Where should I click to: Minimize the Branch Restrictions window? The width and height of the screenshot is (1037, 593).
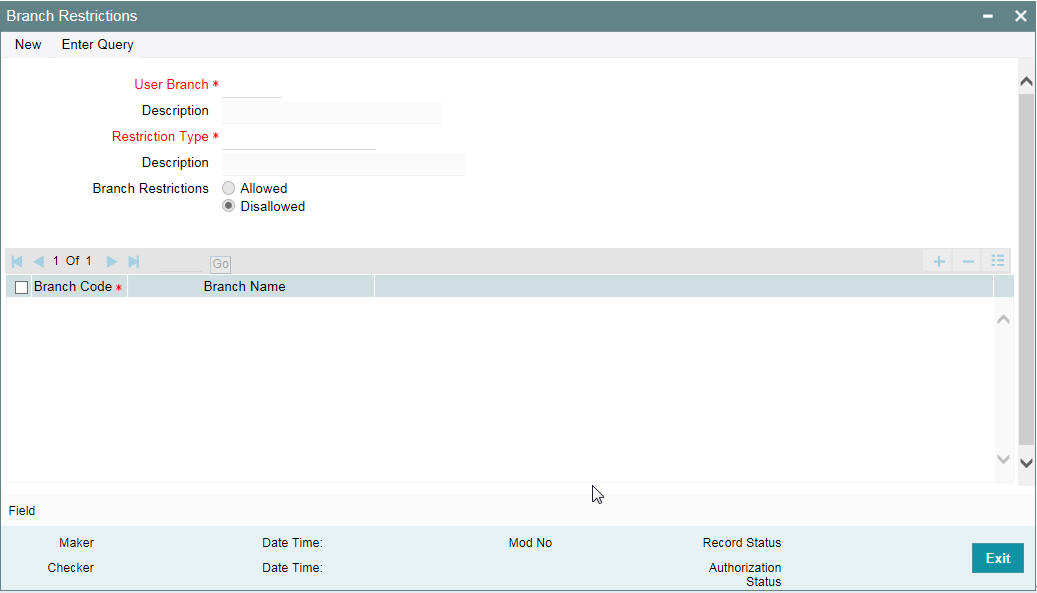tap(988, 16)
